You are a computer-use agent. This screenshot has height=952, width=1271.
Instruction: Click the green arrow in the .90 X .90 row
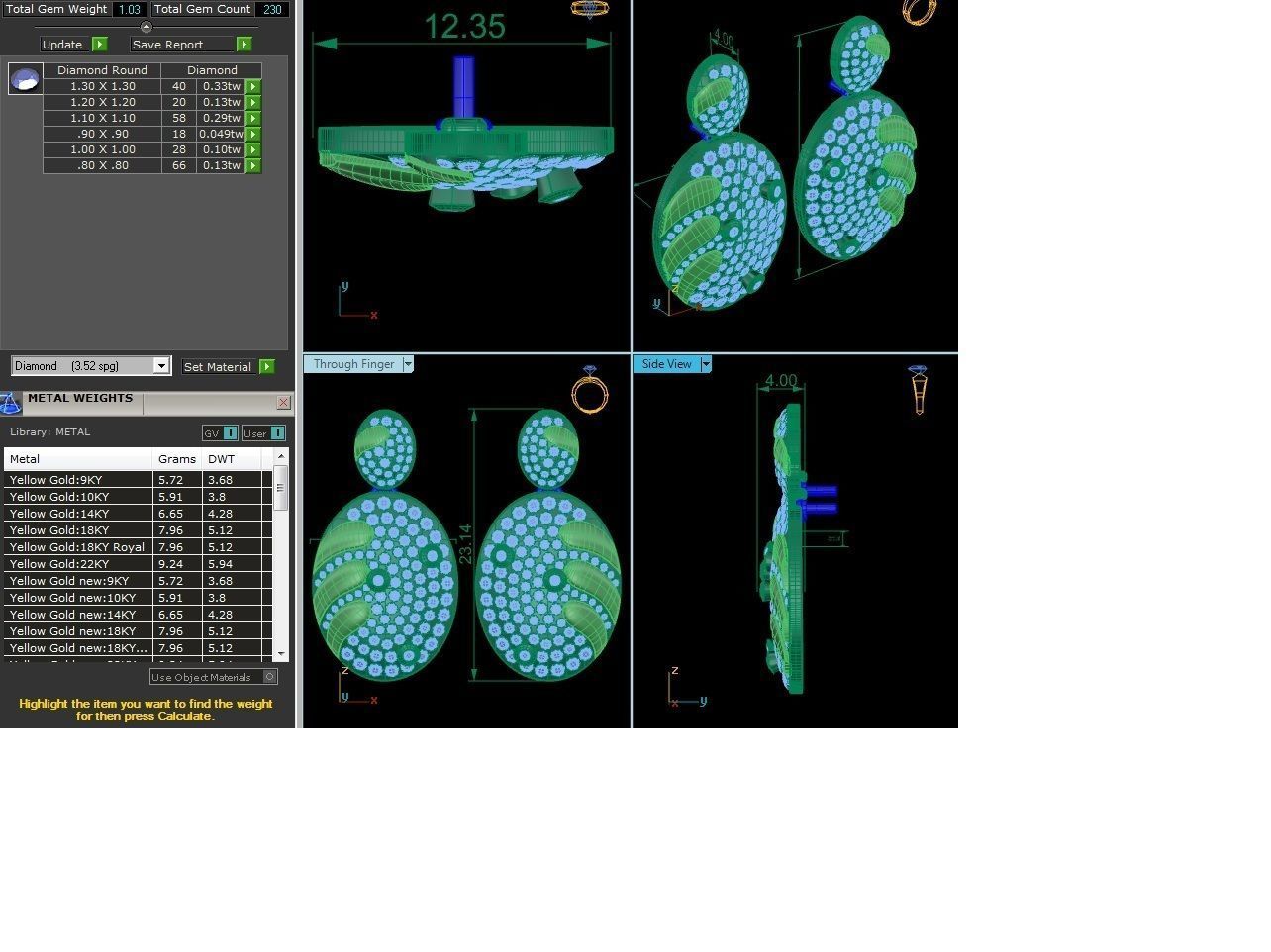253,135
